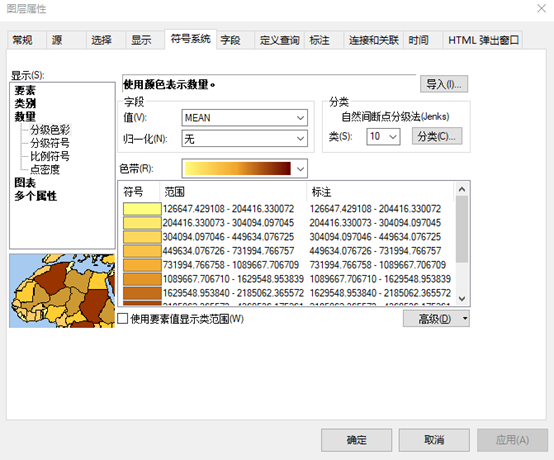
Task: Click the class list scroll up arrow
Action: 461,189
